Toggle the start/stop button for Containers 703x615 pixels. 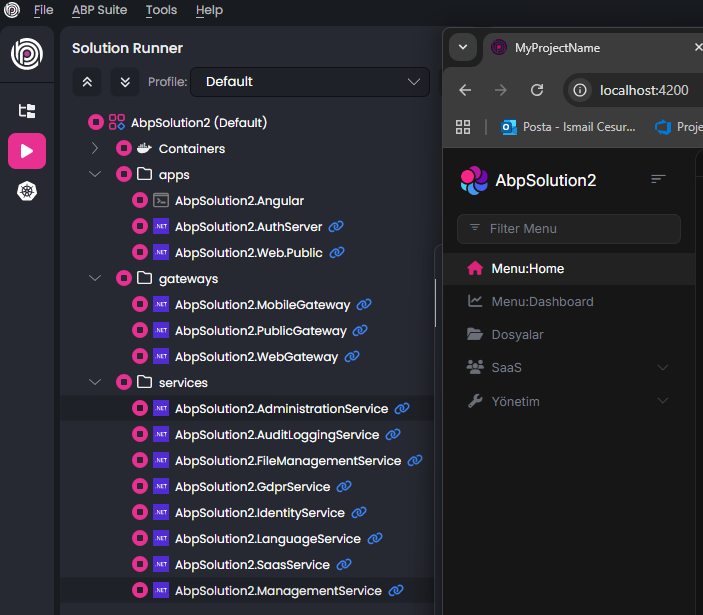(124, 149)
